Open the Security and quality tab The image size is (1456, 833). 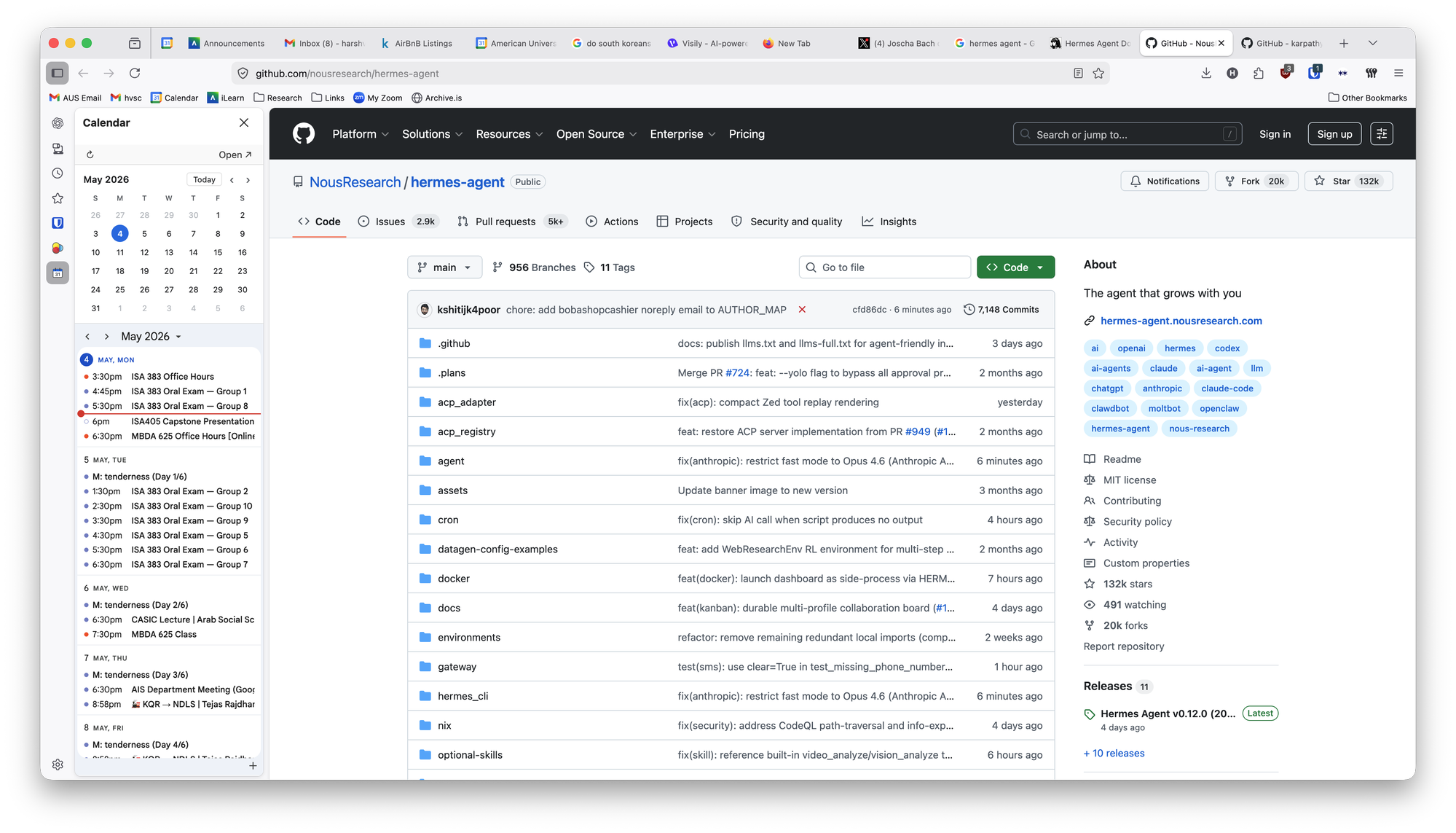point(787,222)
